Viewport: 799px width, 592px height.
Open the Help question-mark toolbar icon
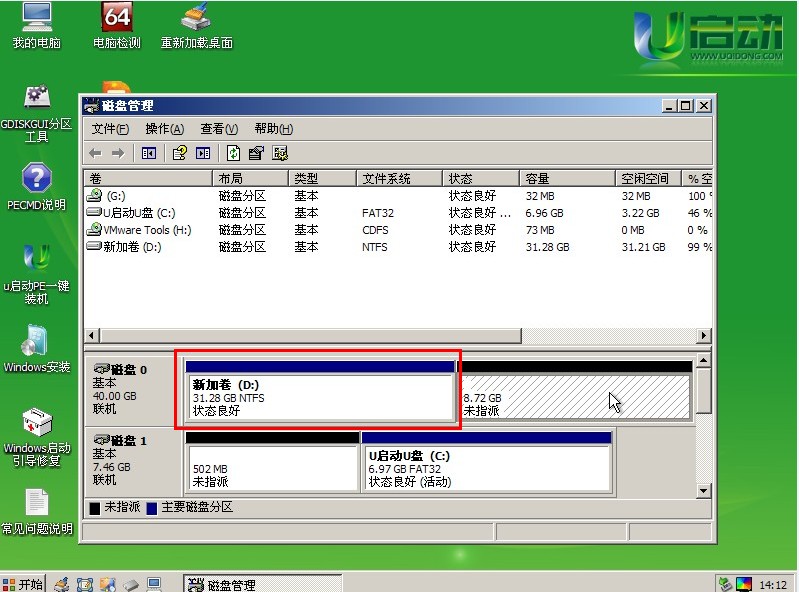(x=179, y=153)
